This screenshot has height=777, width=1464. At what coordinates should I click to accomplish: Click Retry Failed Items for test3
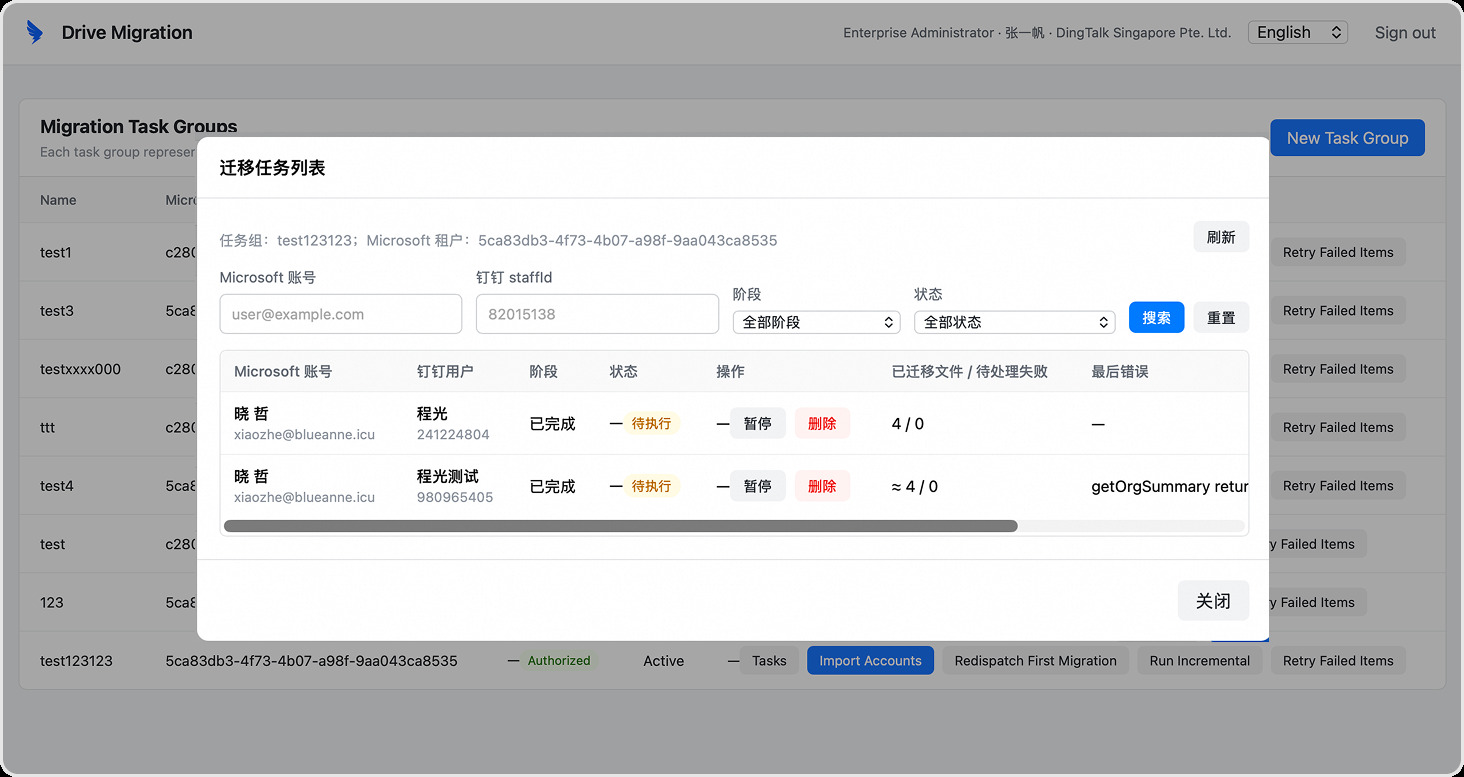[x=1338, y=311]
